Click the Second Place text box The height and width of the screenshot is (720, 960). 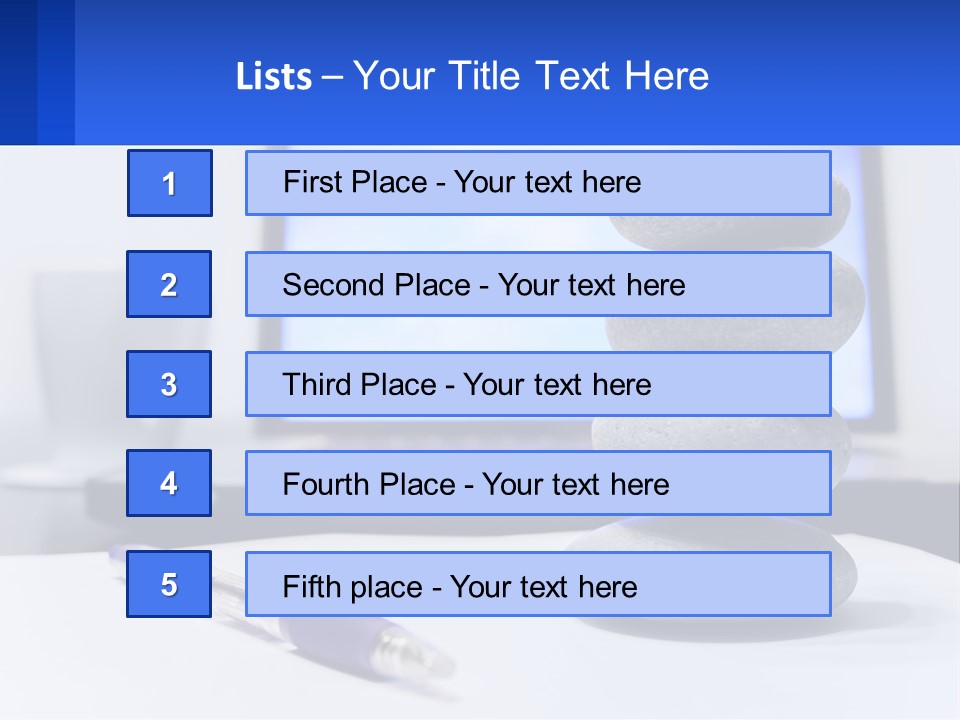click(x=538, y=284)
